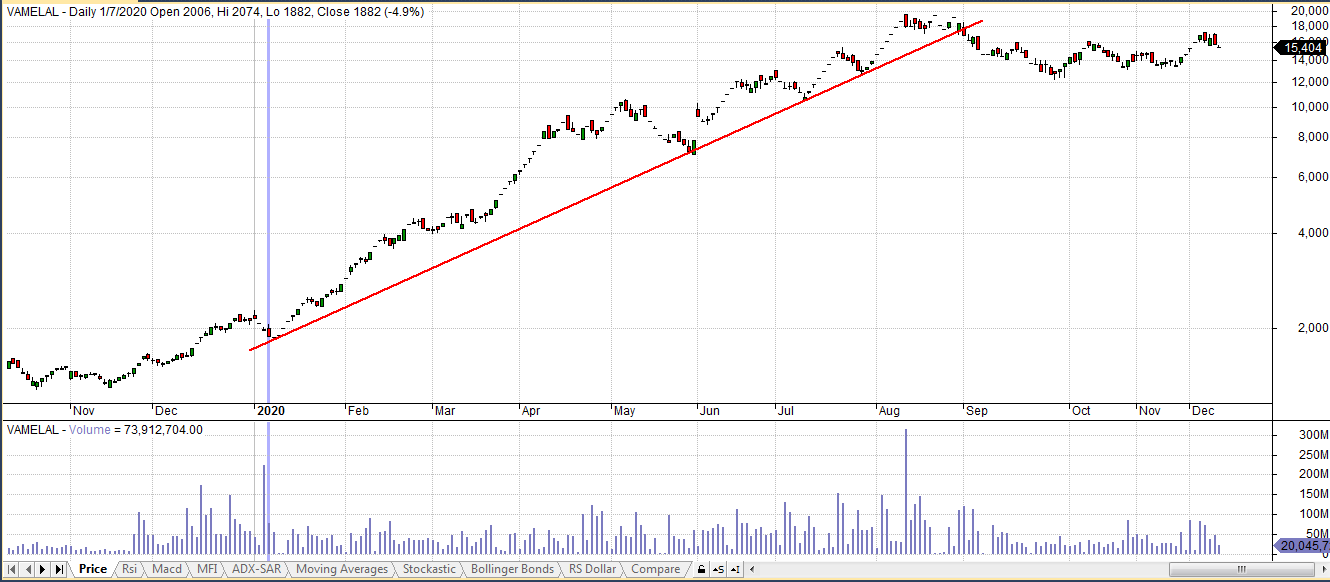Click the scrollbar left arrow button

(x=749, y=569)
